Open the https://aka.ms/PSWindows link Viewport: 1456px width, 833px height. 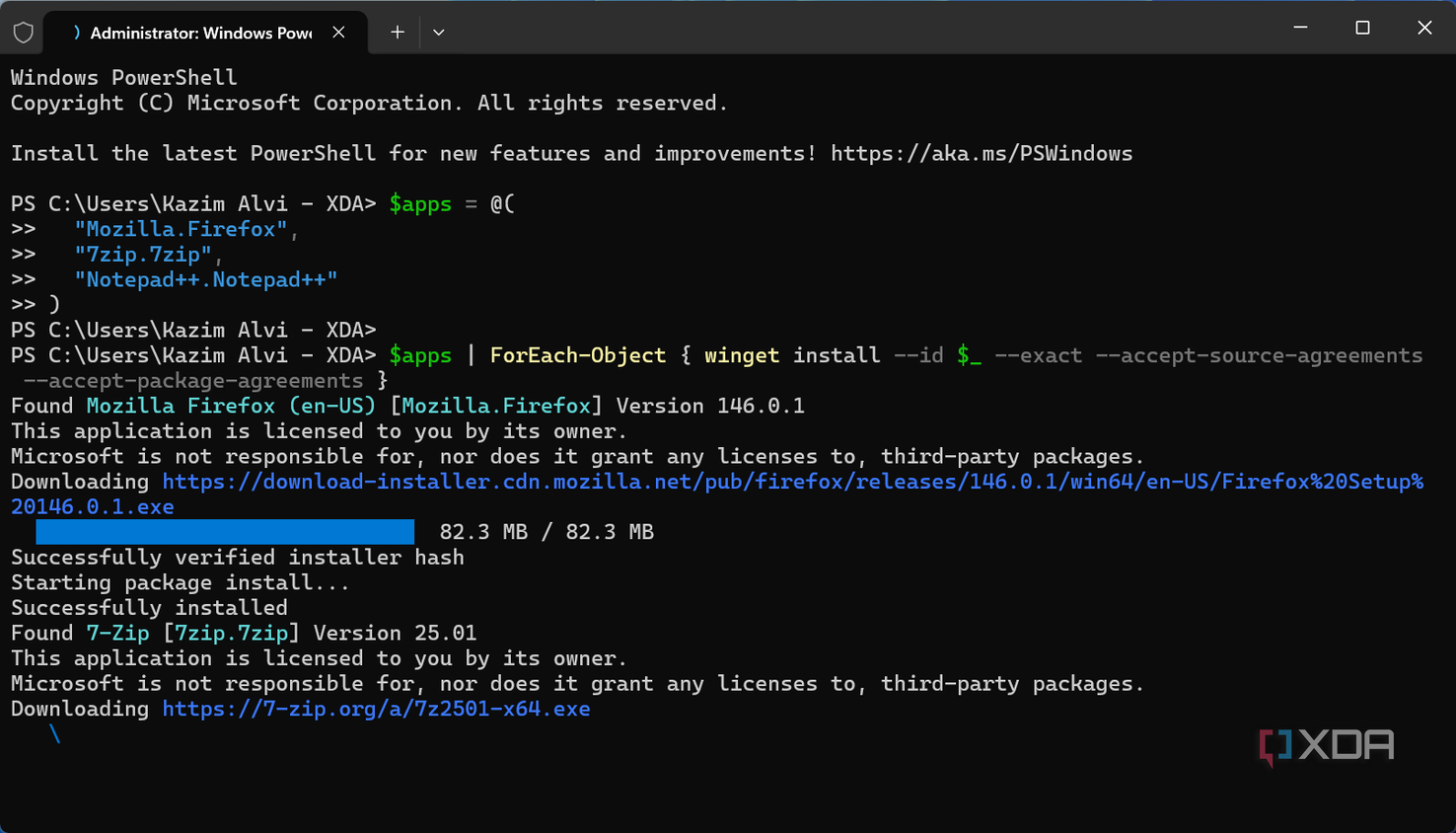982,154
